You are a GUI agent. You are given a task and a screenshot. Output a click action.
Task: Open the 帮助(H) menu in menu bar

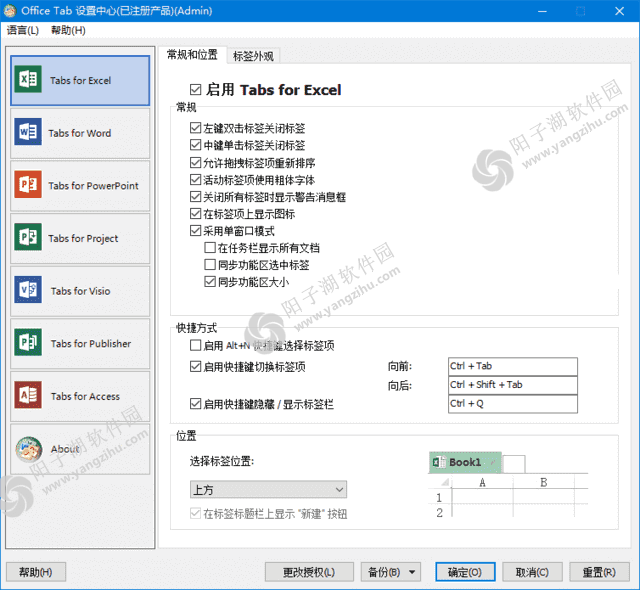tap(68, 30)
